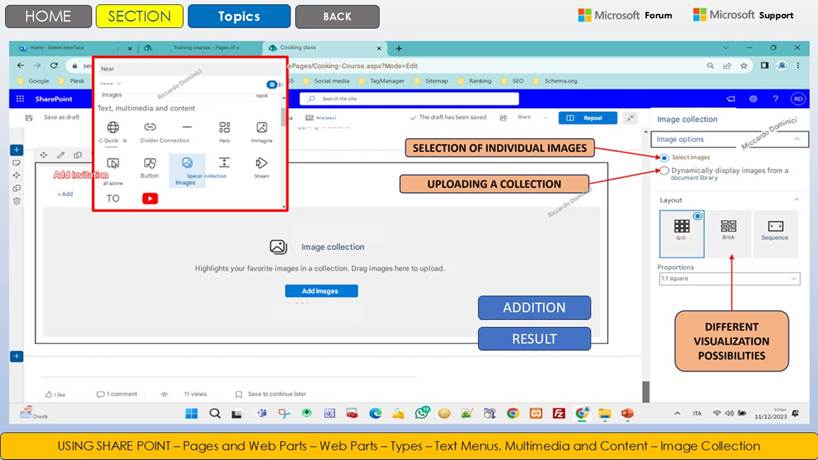Click the slide HOME button

point(48,16)
